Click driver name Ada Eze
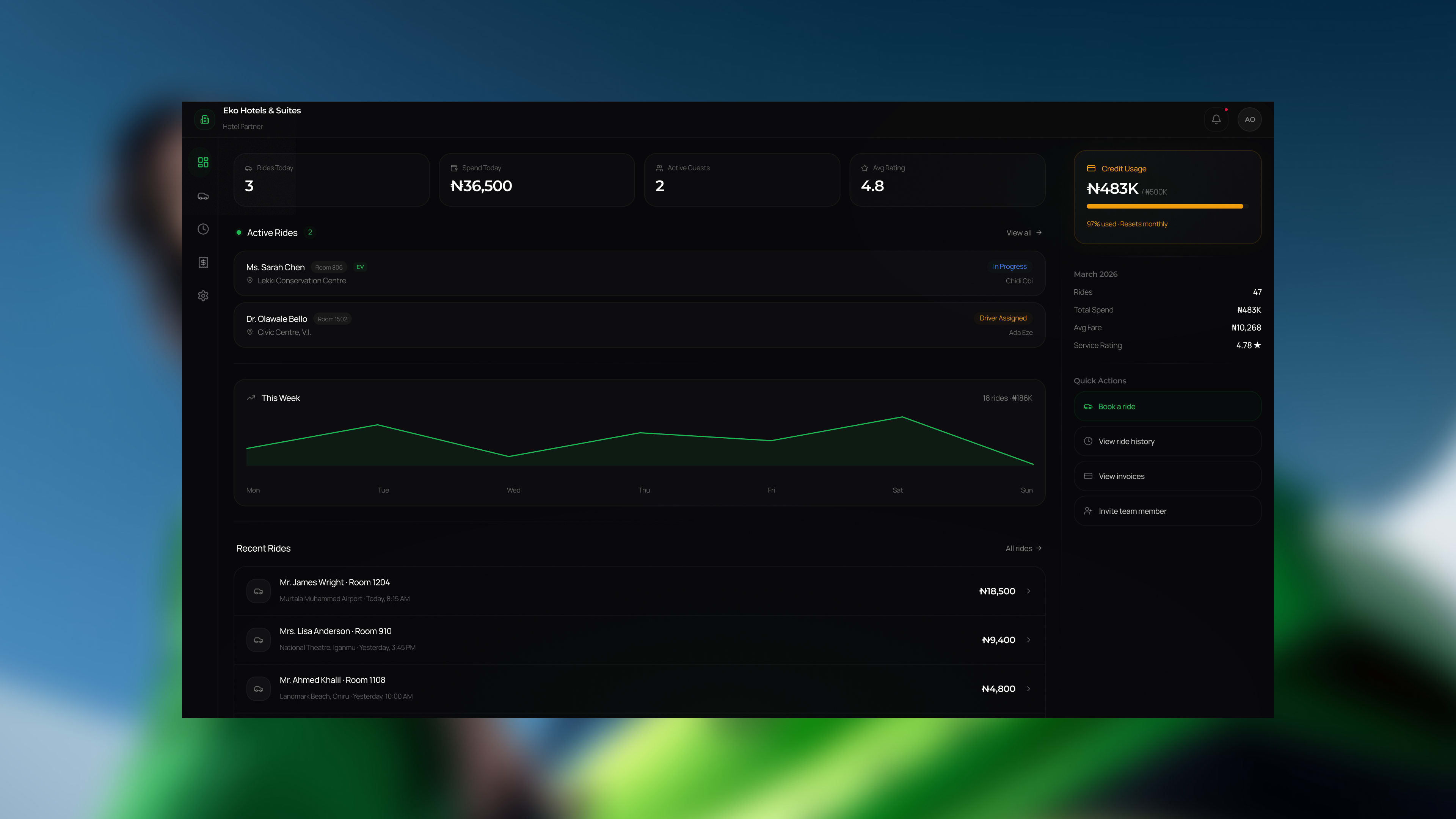 coord(1021,333)
